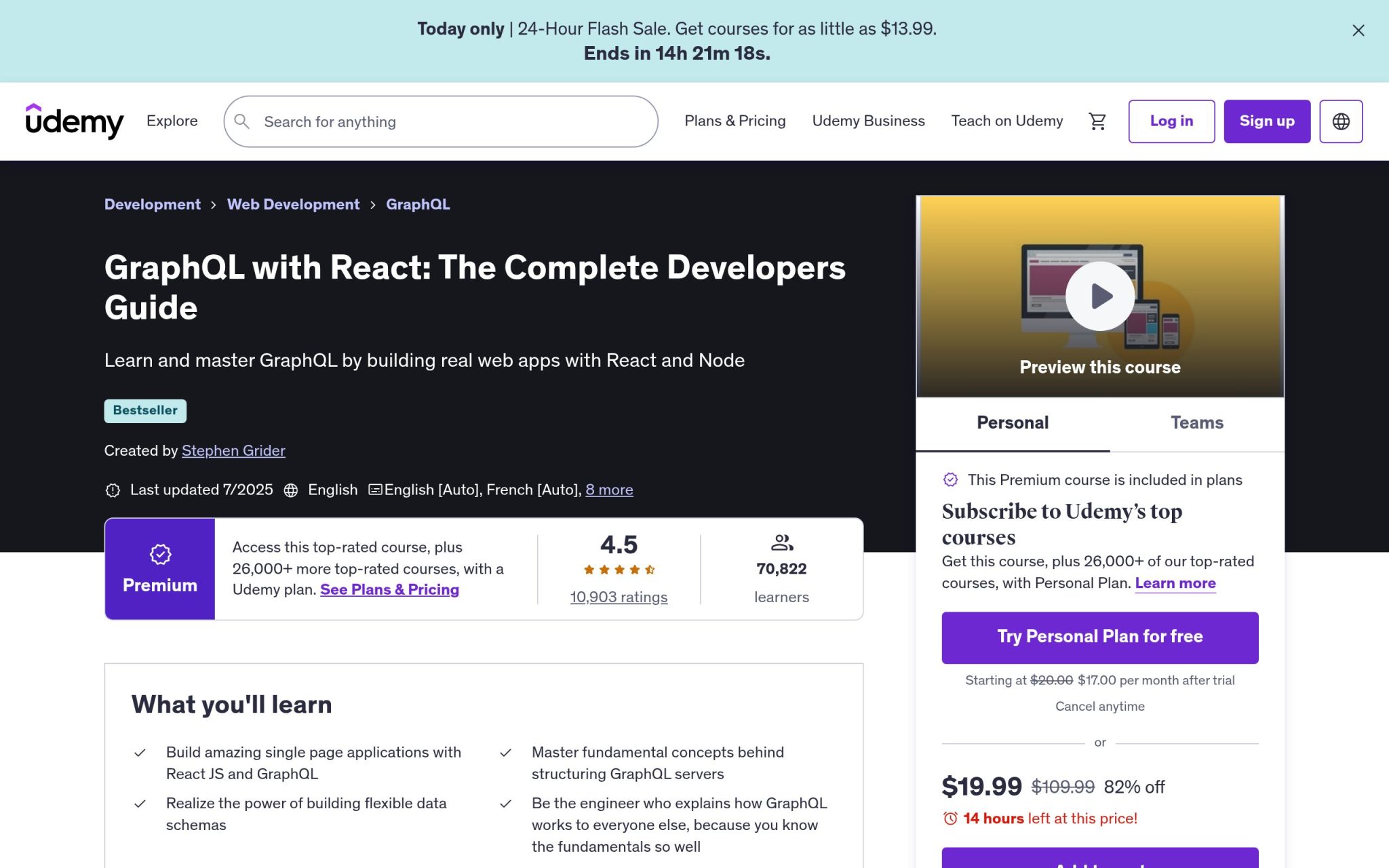Click the Bestseller badge
1389x868 pixels.
pos(145,411)
